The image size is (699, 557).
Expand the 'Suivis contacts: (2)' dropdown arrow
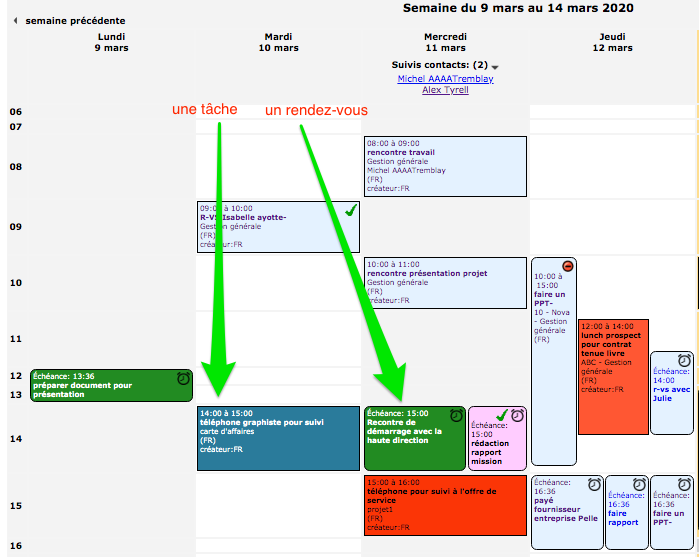point(495,67)
